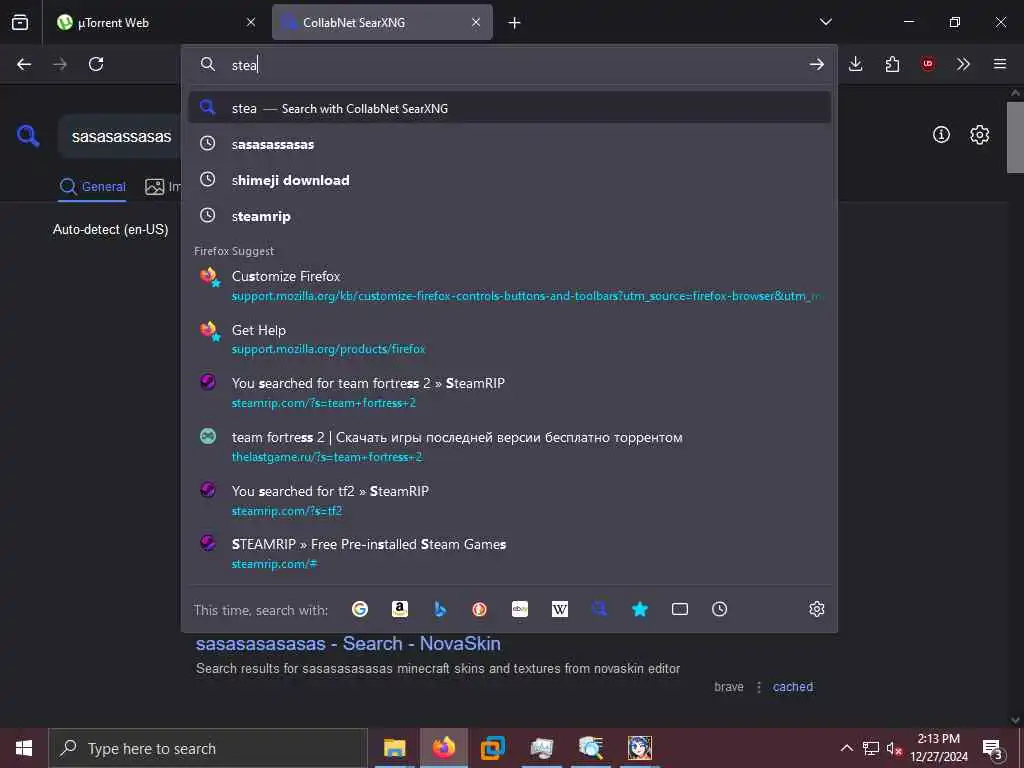
Task: Choose 'stea — Search with CollabNet SearXNG' suggestion
Action: [x=509, y=108]
